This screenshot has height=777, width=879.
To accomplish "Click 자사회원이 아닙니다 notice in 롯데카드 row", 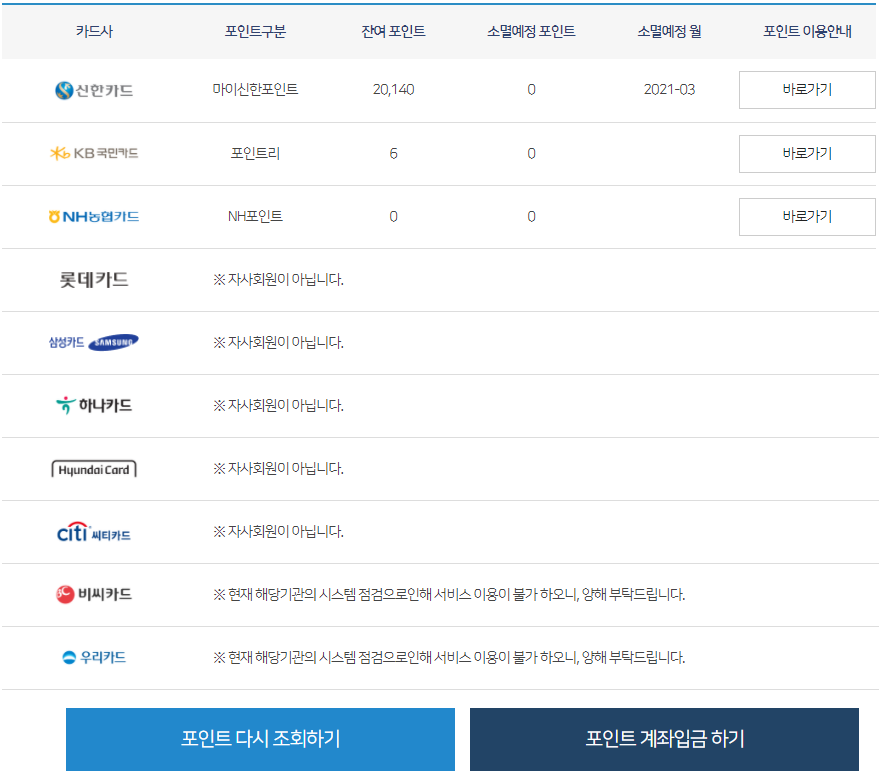I will tap(278, 279).
